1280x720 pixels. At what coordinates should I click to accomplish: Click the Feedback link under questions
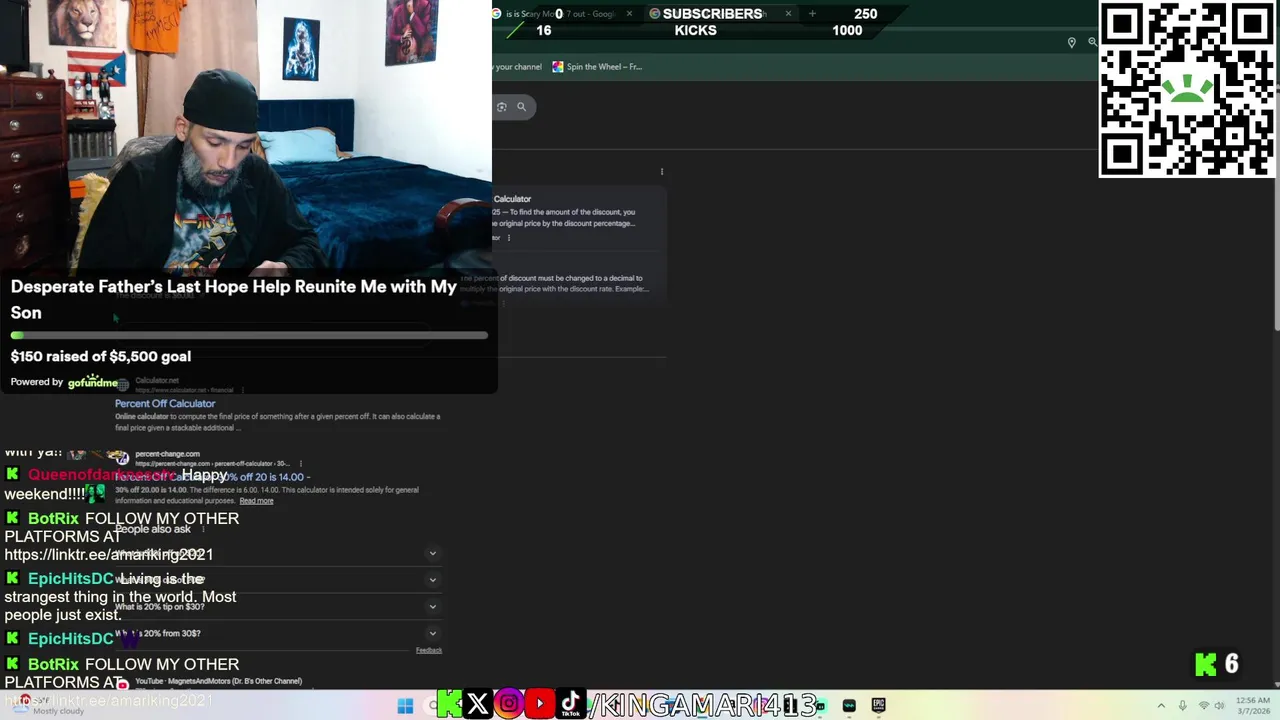coord(429,650)
